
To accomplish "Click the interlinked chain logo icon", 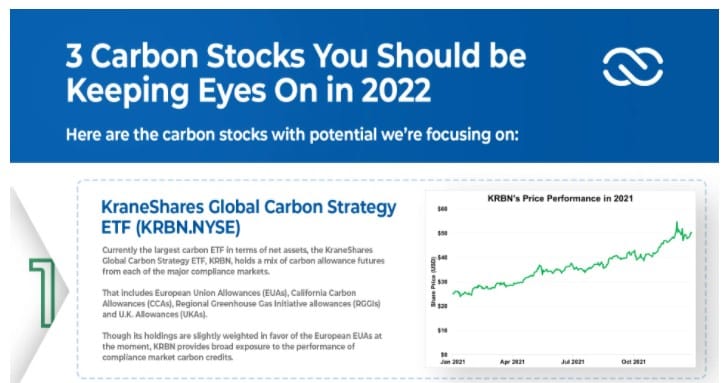I will pos(632,66).
